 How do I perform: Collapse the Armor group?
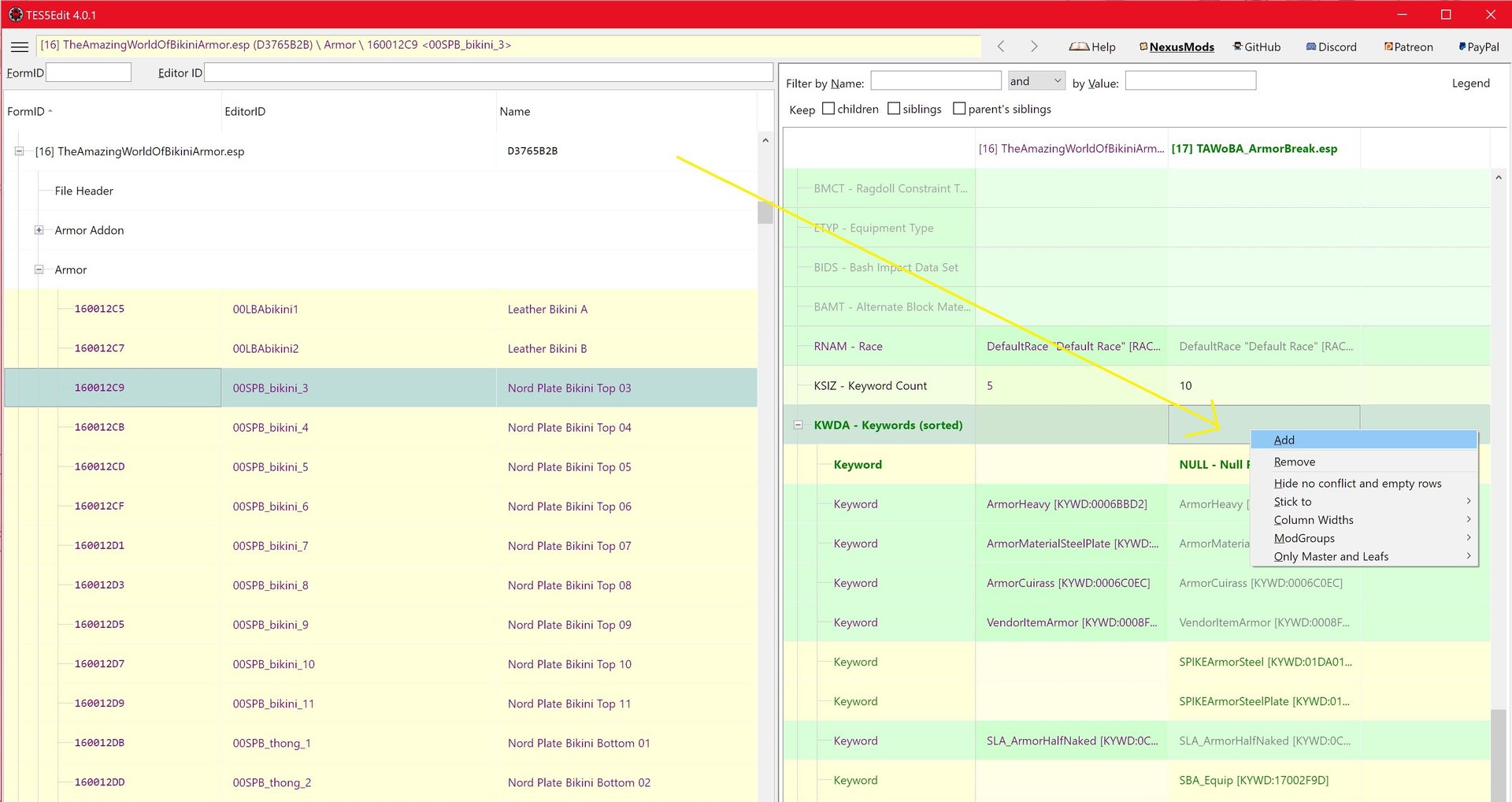39,269
